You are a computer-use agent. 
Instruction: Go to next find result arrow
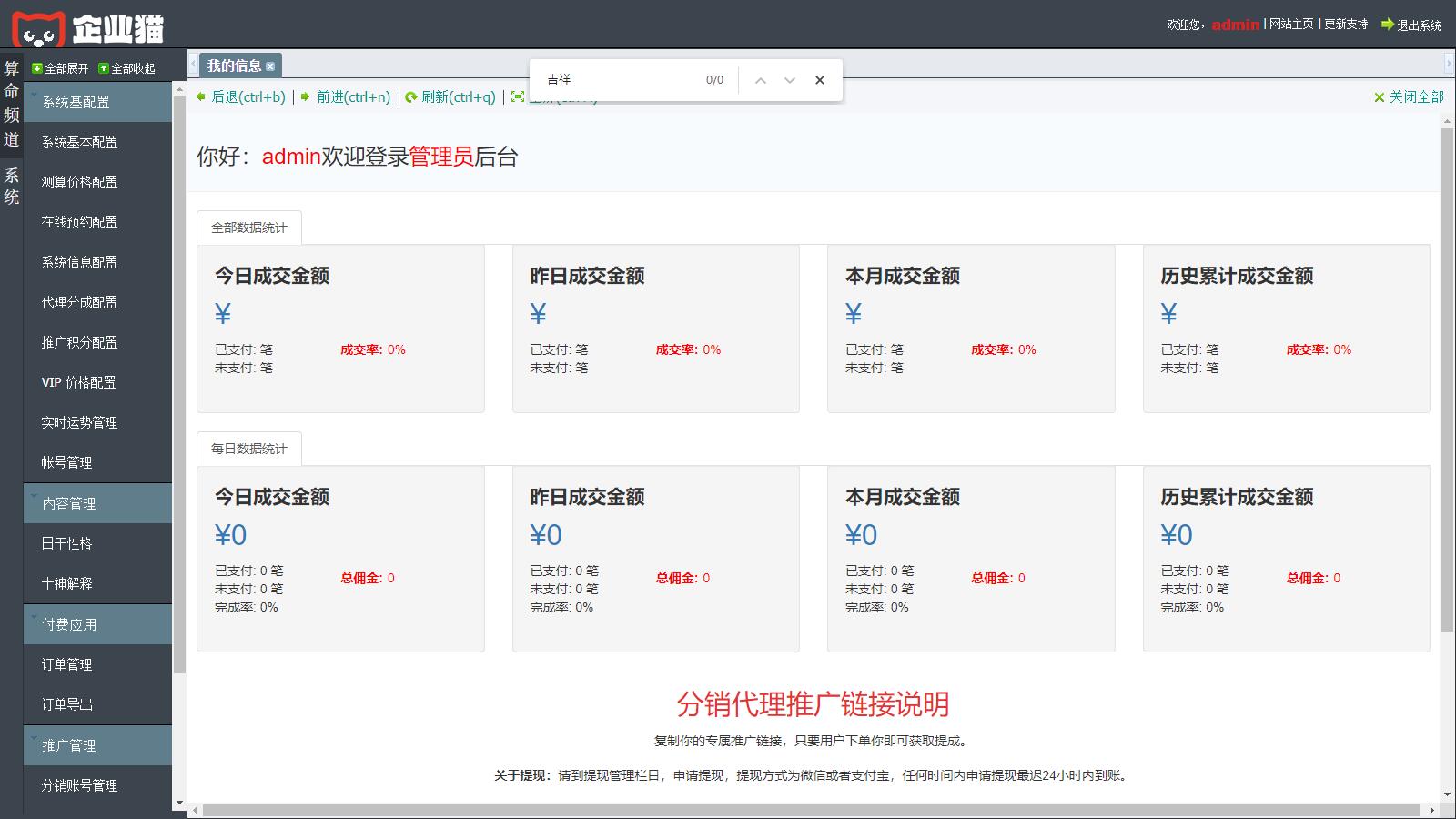(x=790, y=80)
